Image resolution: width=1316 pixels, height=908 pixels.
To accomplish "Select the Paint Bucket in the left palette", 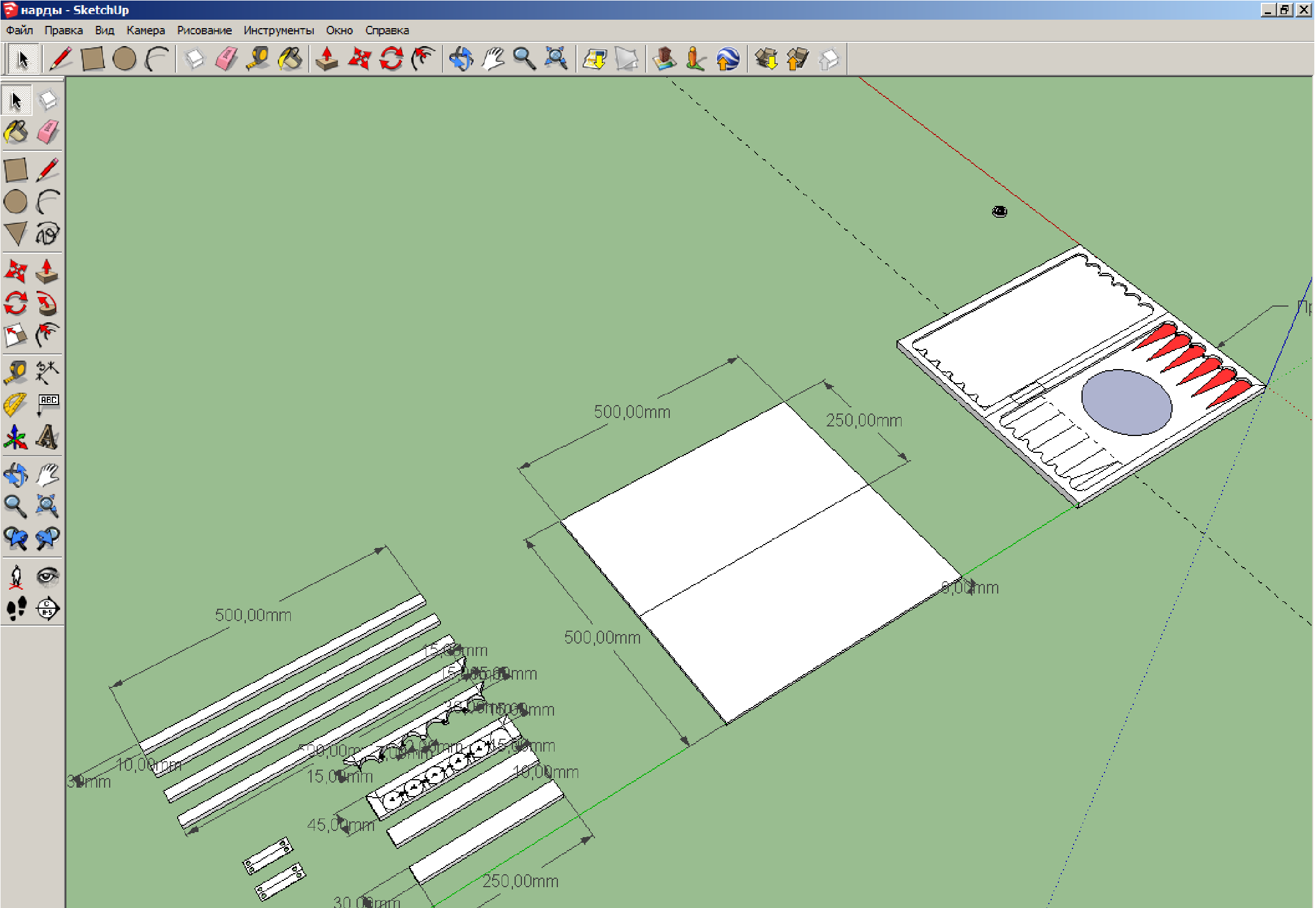I will point(16,133).
